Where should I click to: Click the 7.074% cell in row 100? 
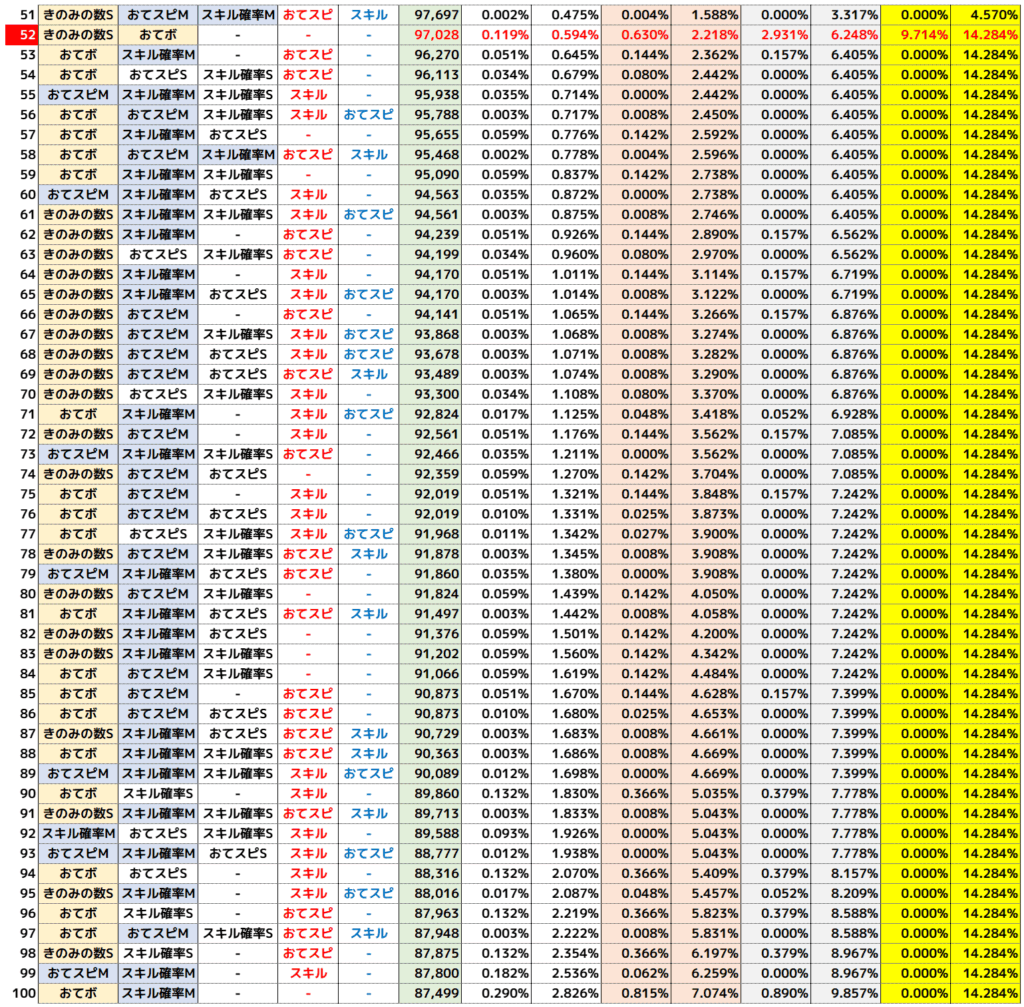pyautogui.click(x=706, y=993)
